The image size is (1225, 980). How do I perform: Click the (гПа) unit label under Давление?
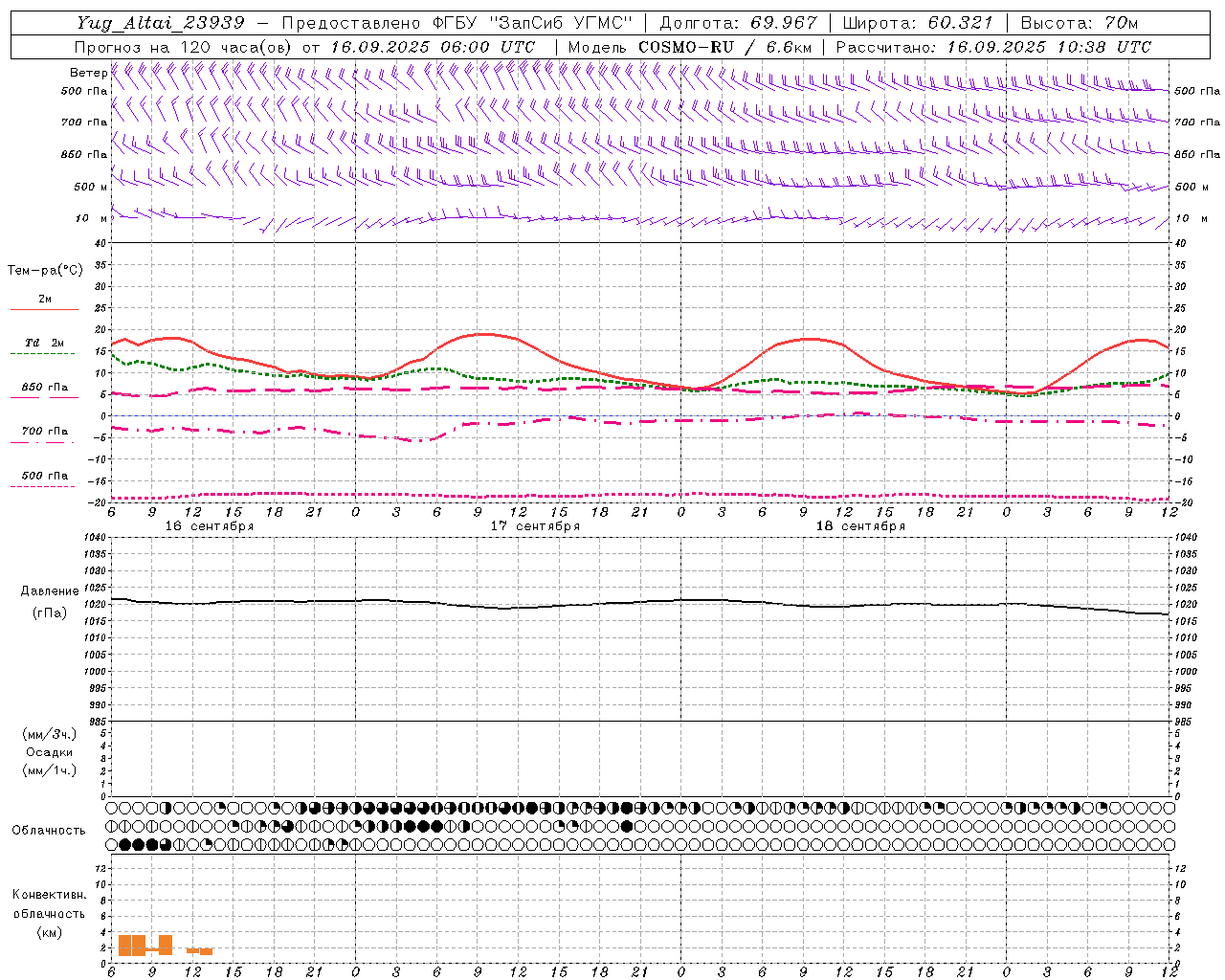(49, 612)
